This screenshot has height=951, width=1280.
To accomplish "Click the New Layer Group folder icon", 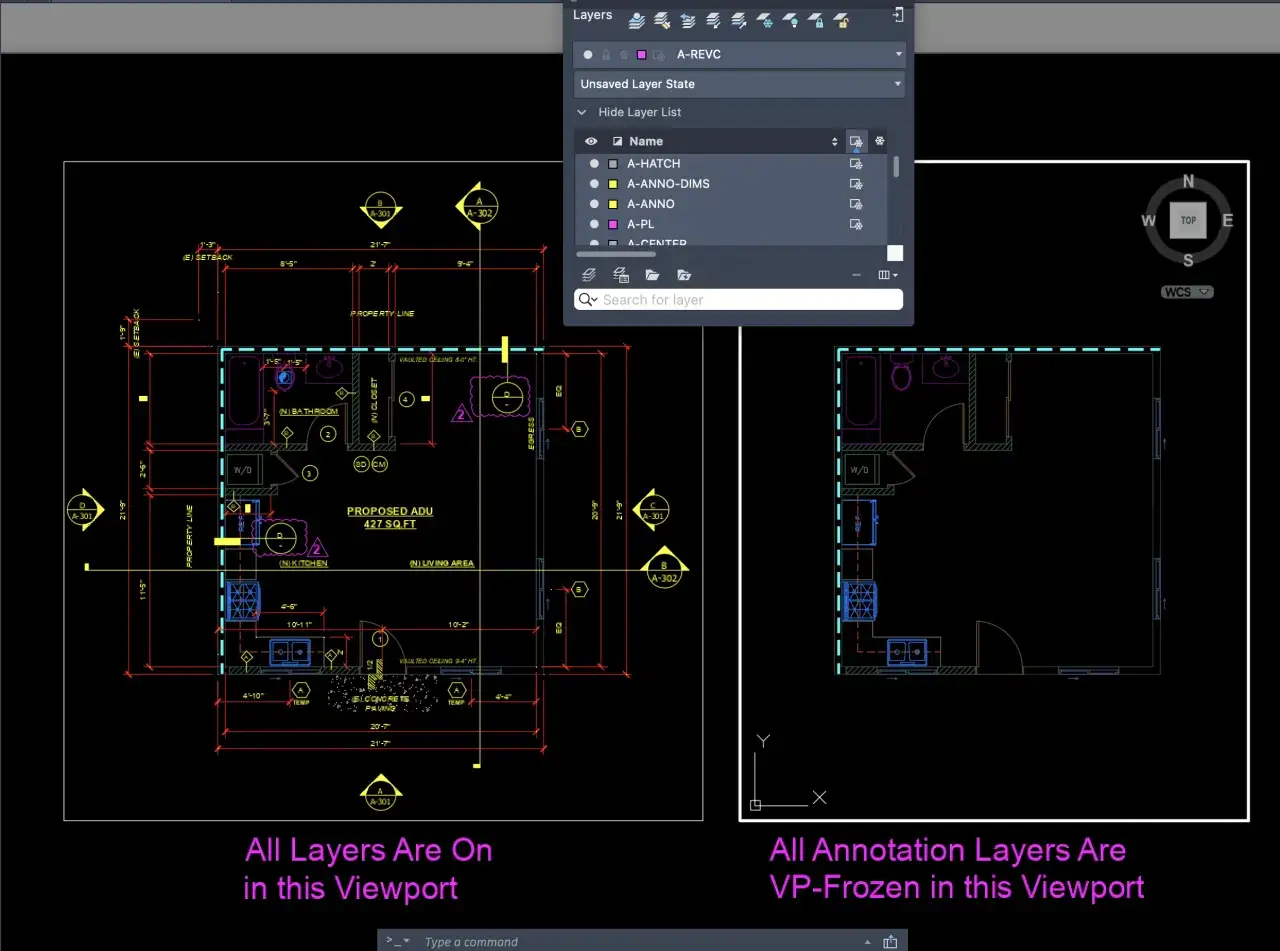I will pos(652,275).
